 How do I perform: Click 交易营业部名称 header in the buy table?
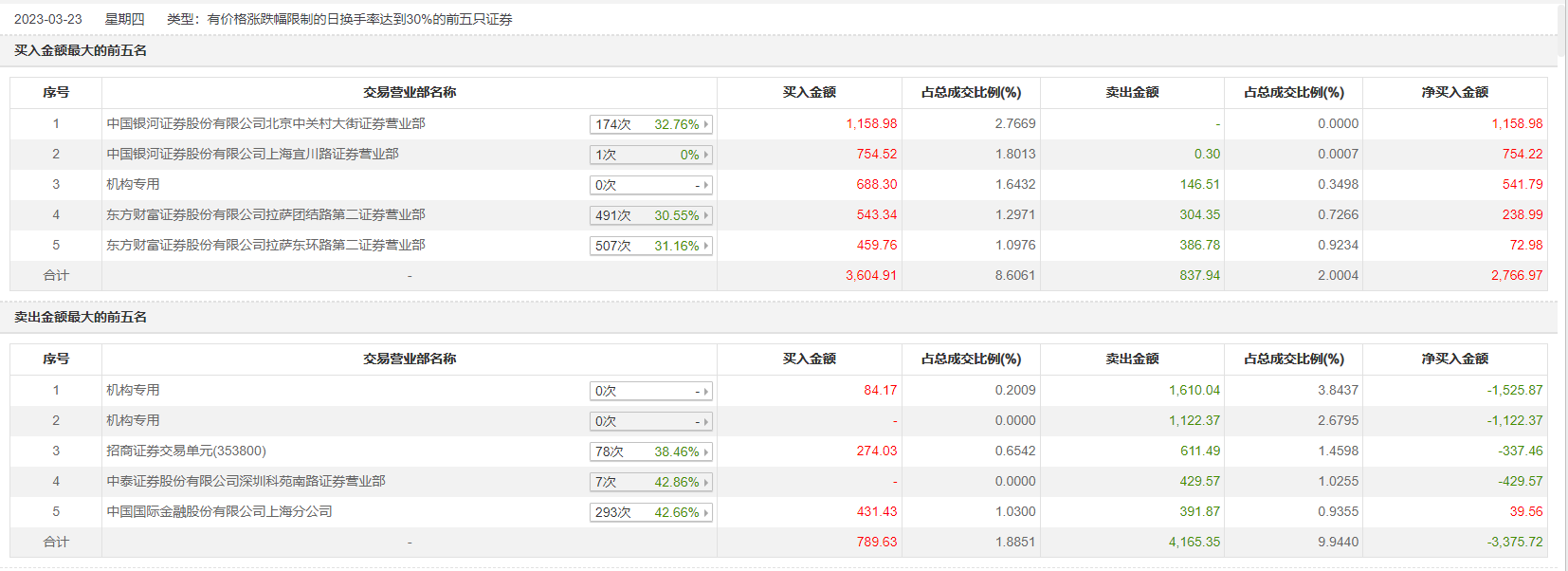410,92
